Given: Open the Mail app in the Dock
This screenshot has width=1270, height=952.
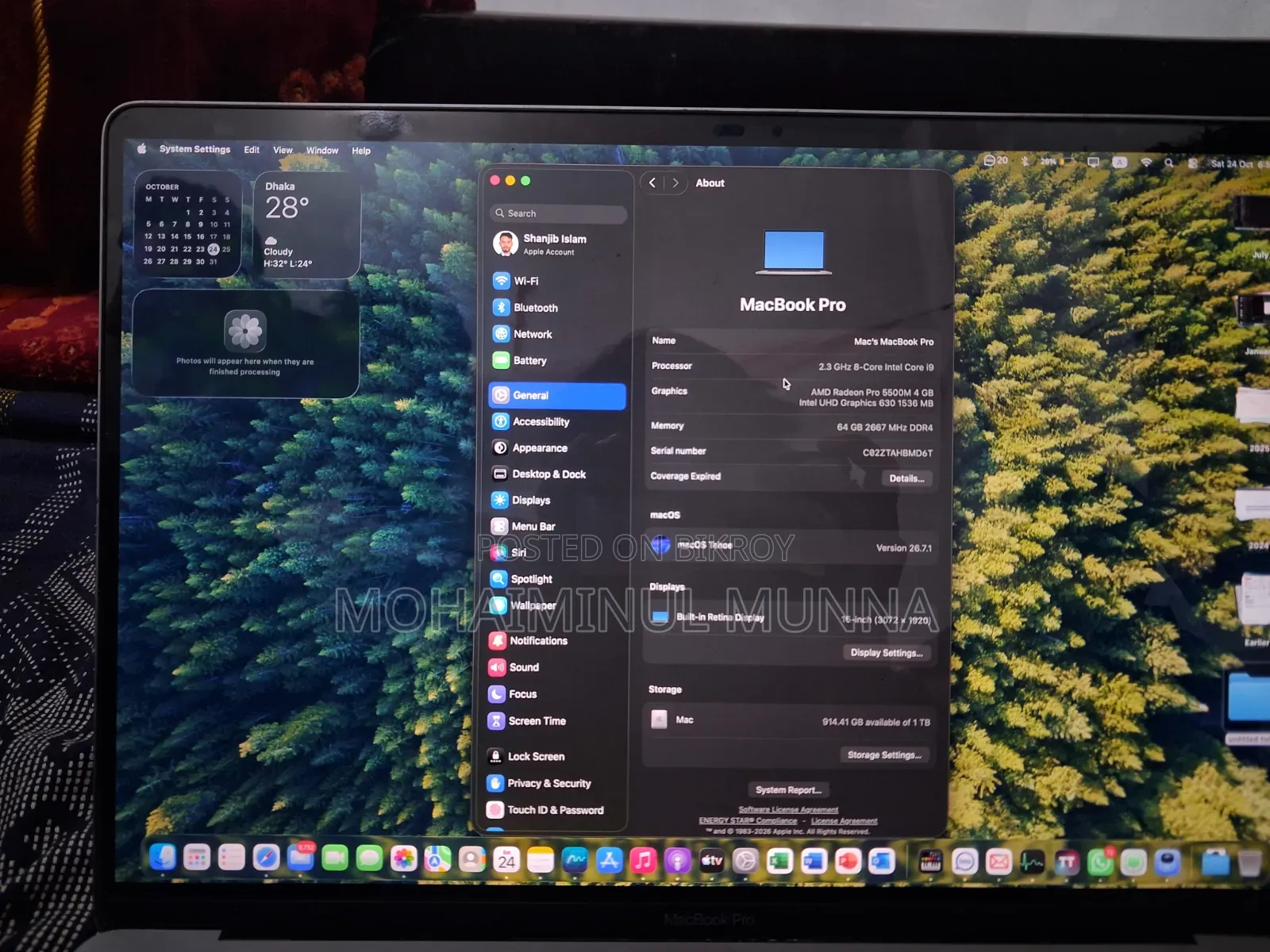Looking at the screenshot, I should click(301, 858).
